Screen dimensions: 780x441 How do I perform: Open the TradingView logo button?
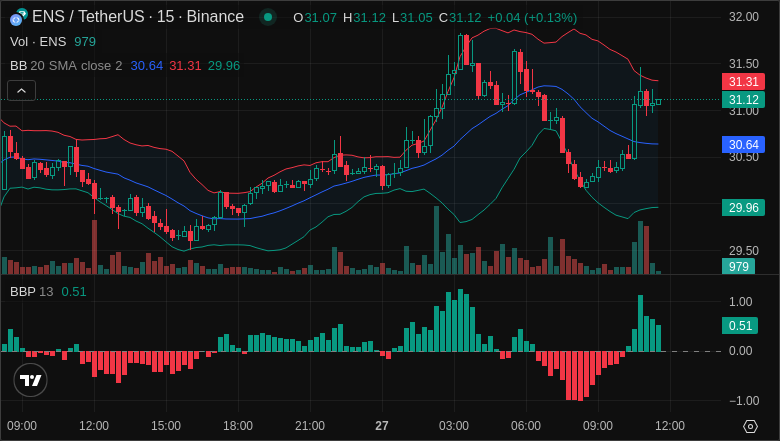(x=30, y=380)
